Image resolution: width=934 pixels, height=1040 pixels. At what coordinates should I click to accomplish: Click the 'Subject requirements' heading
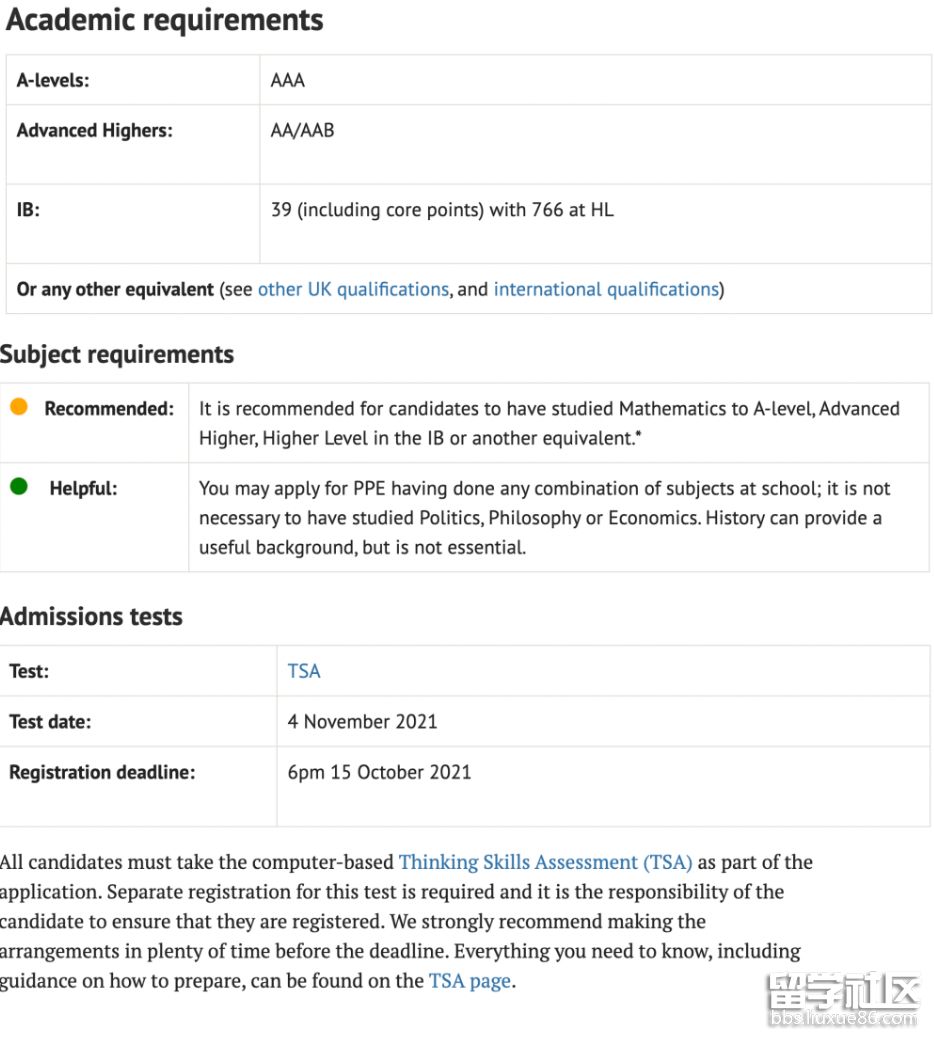click(x=117, y=354)
